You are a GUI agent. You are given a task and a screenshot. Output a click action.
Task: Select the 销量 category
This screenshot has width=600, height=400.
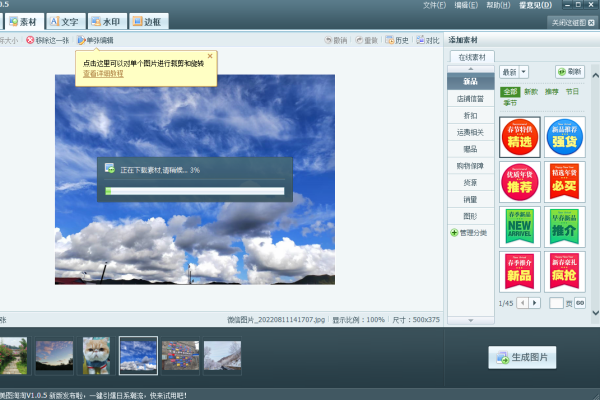click(470, 199)
